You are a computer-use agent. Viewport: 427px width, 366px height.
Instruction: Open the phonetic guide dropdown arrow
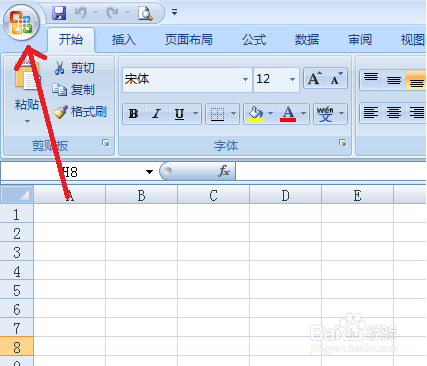pyautogui.click(x=342, y=114)
